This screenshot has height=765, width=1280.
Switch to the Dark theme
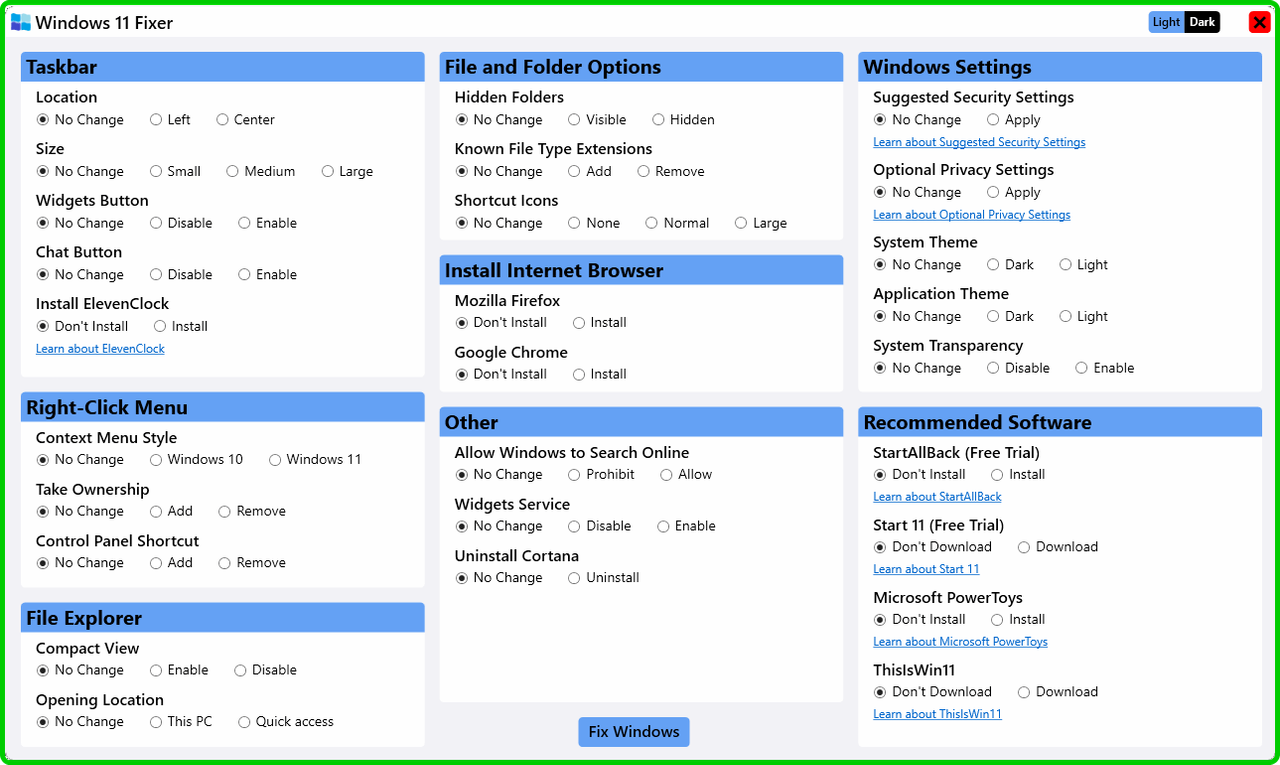pos(1202,22)
